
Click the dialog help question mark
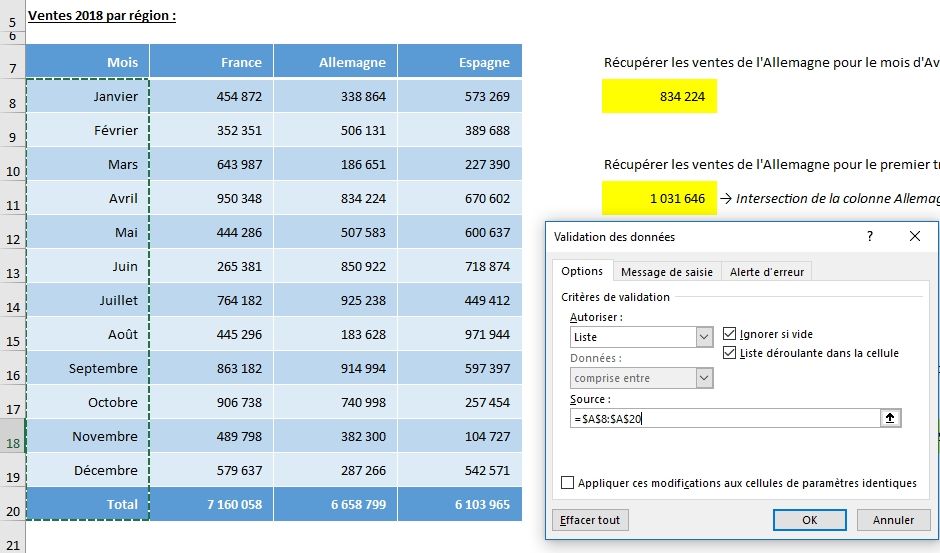click(870, 237)
